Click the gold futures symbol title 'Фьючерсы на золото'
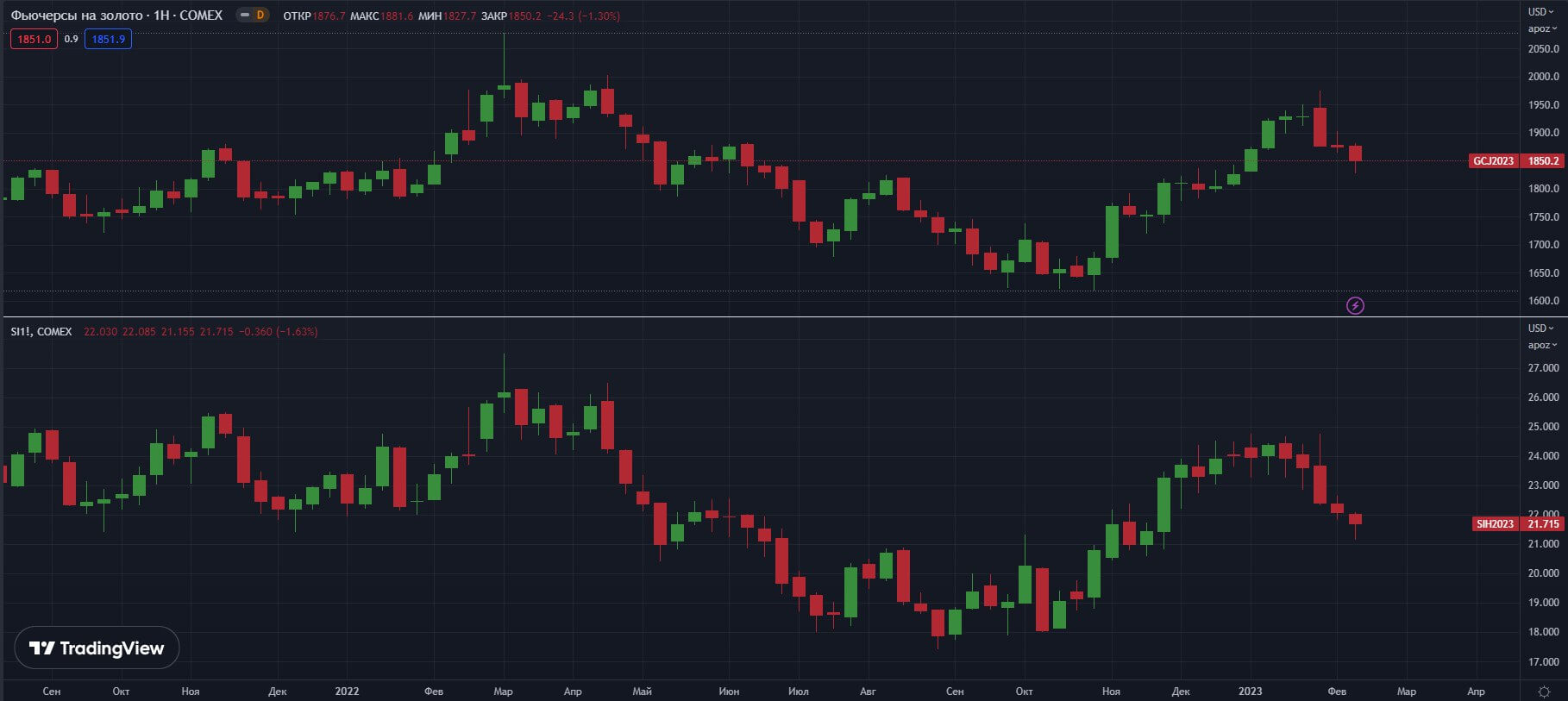The height and width of the screenshot is (701, 1568). click(77, 16)
